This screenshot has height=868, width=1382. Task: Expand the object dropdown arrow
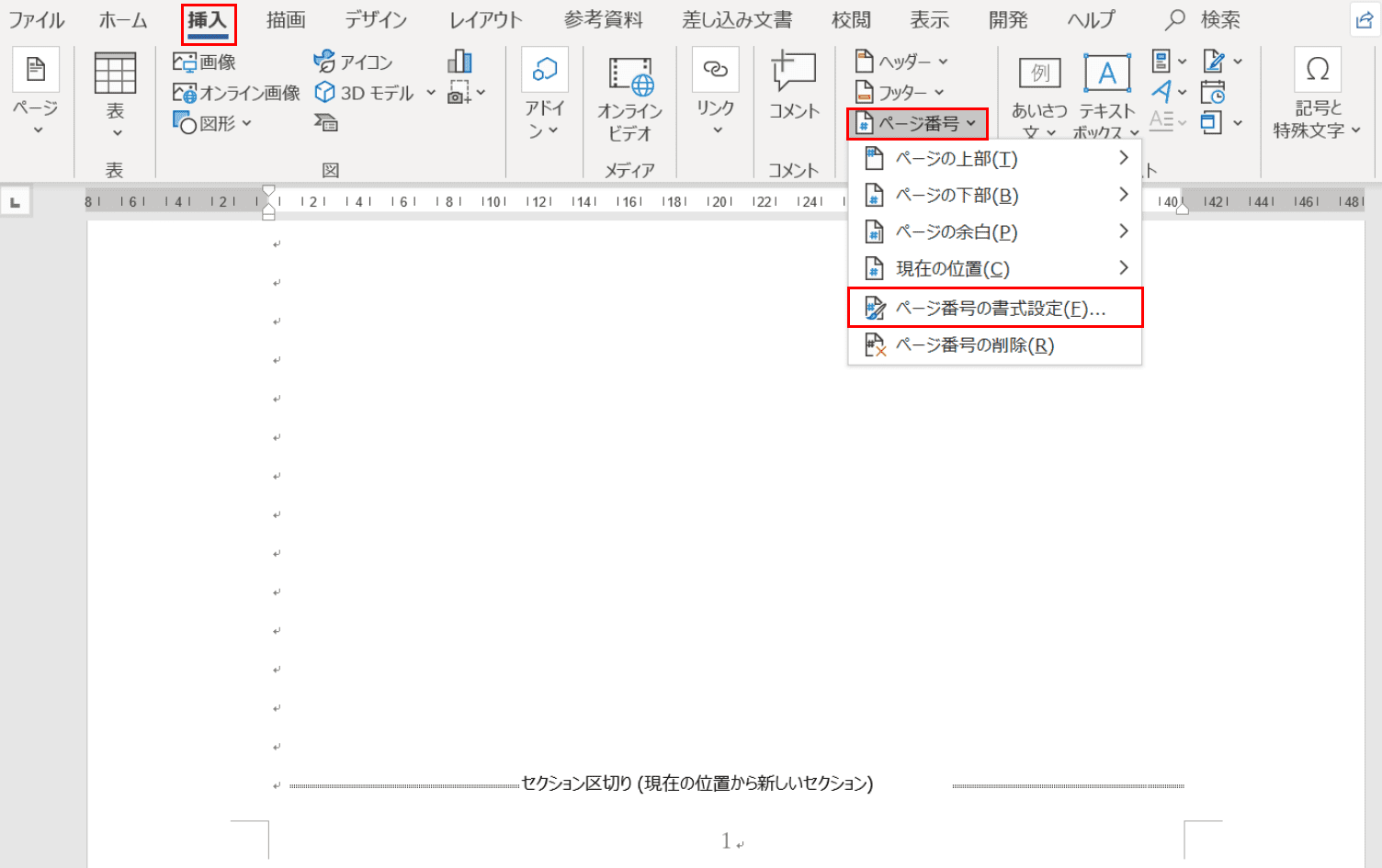point(1238,122)
